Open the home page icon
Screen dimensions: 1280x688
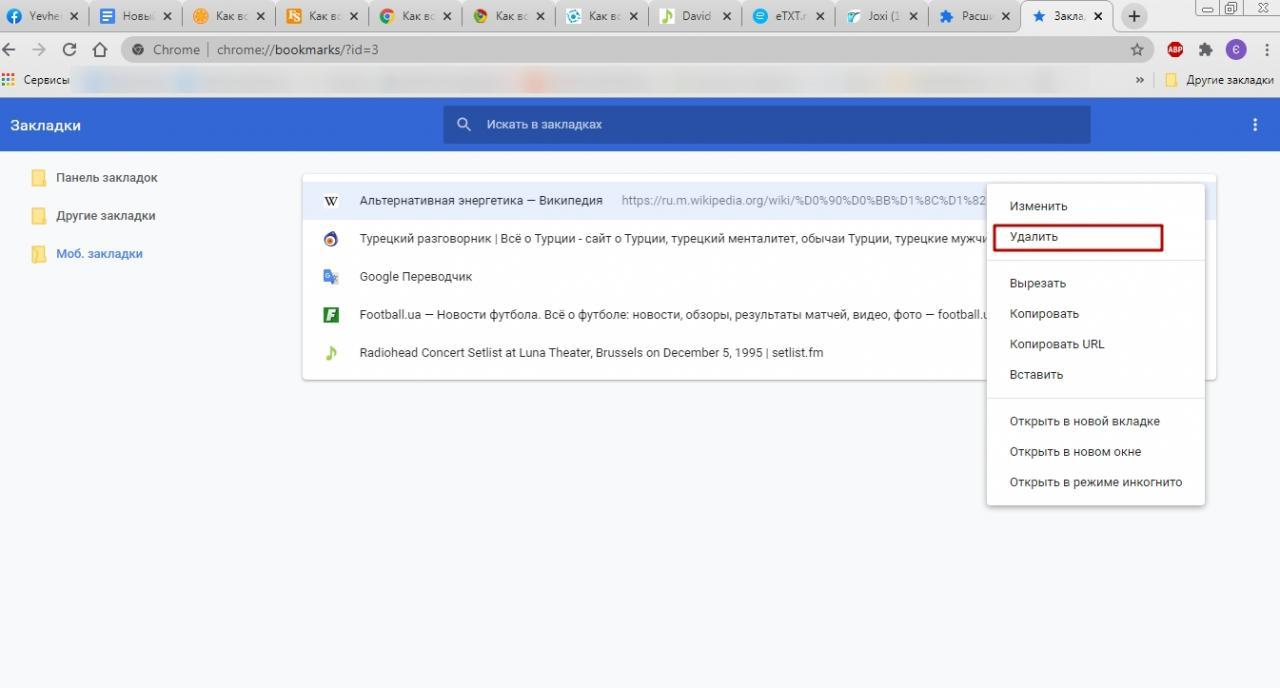click(x=100, y=50)
